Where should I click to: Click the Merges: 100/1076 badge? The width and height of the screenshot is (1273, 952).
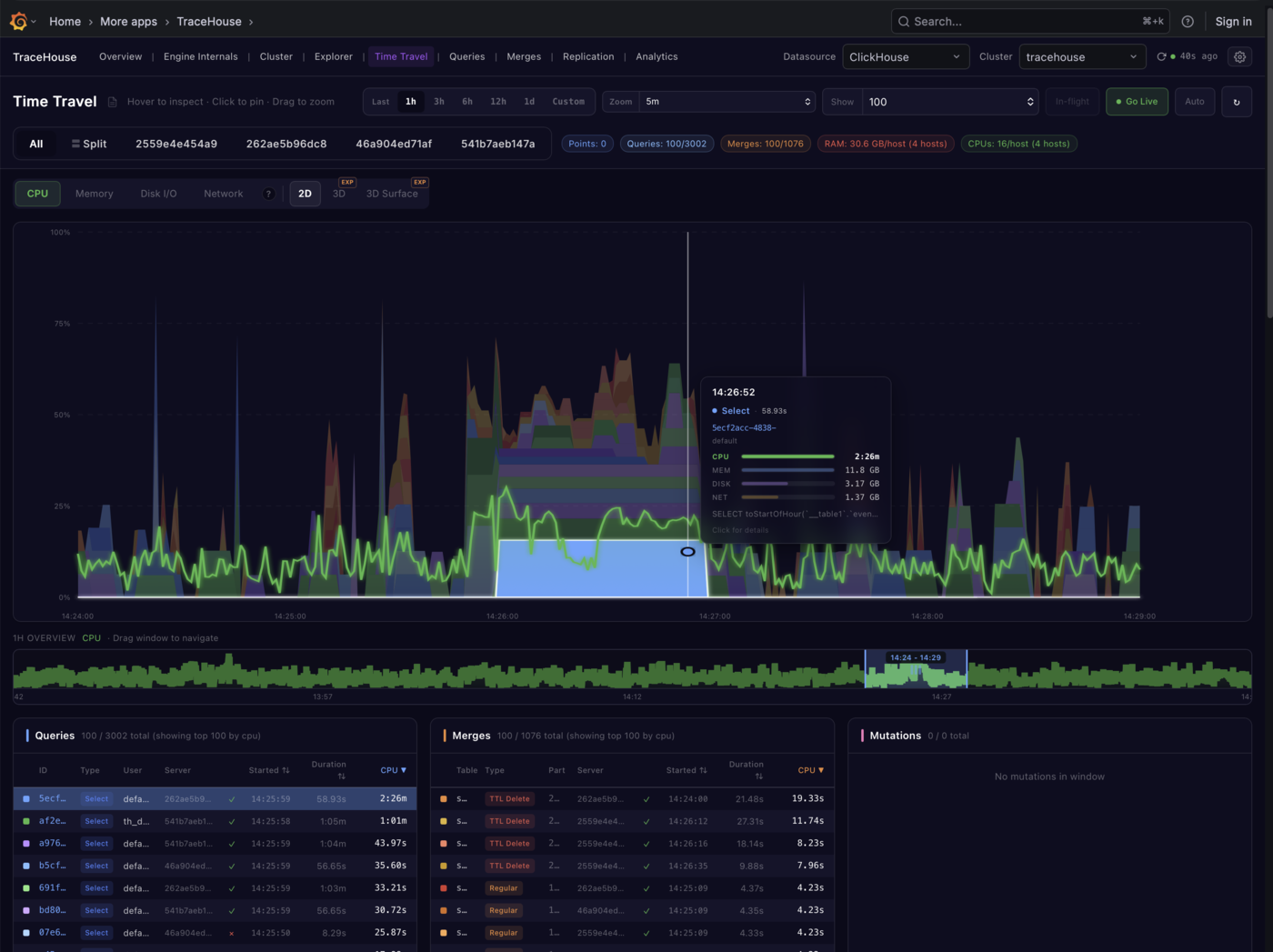coord(766,144)
